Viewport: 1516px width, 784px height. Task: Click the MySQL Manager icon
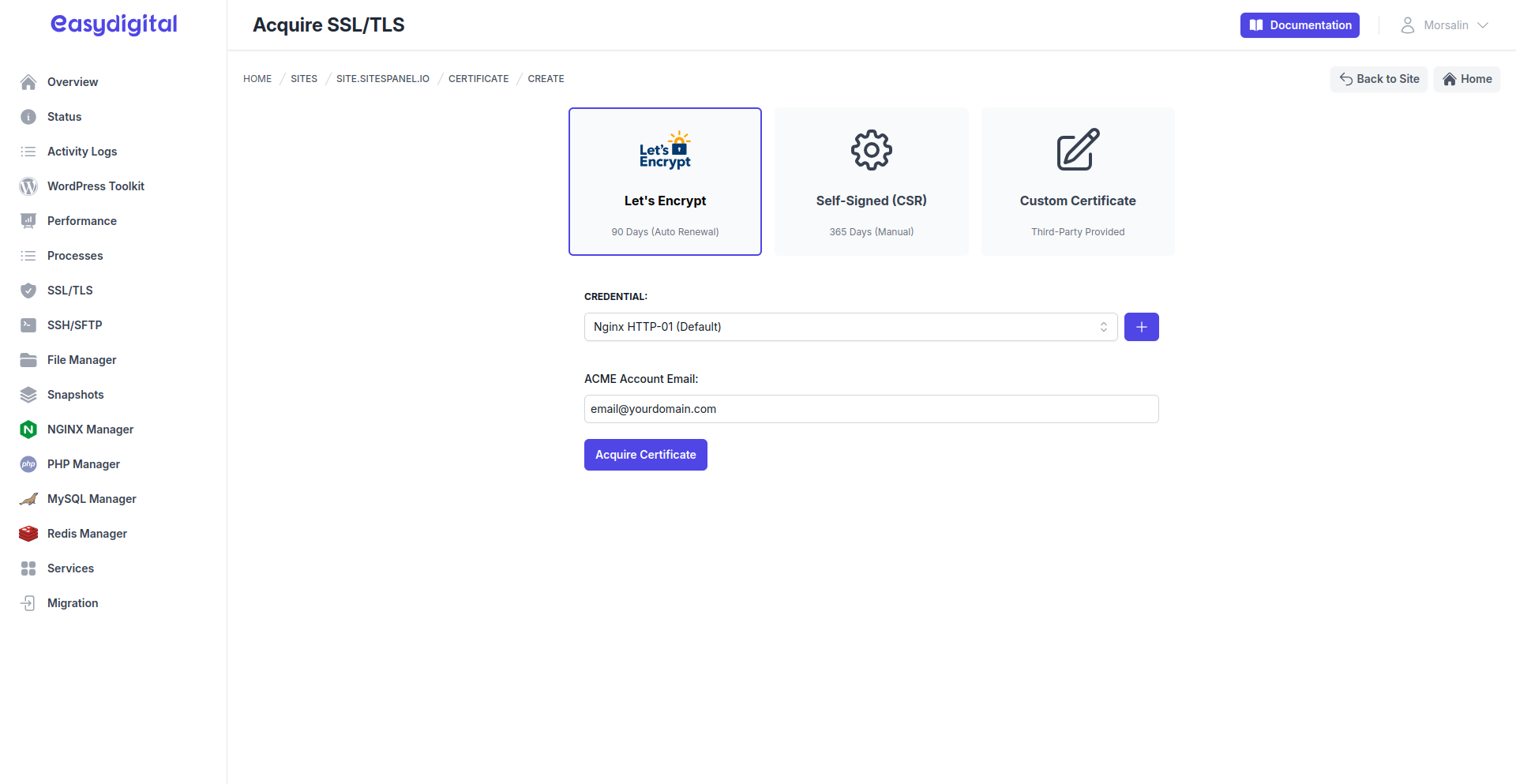click(x=28, y=498)
